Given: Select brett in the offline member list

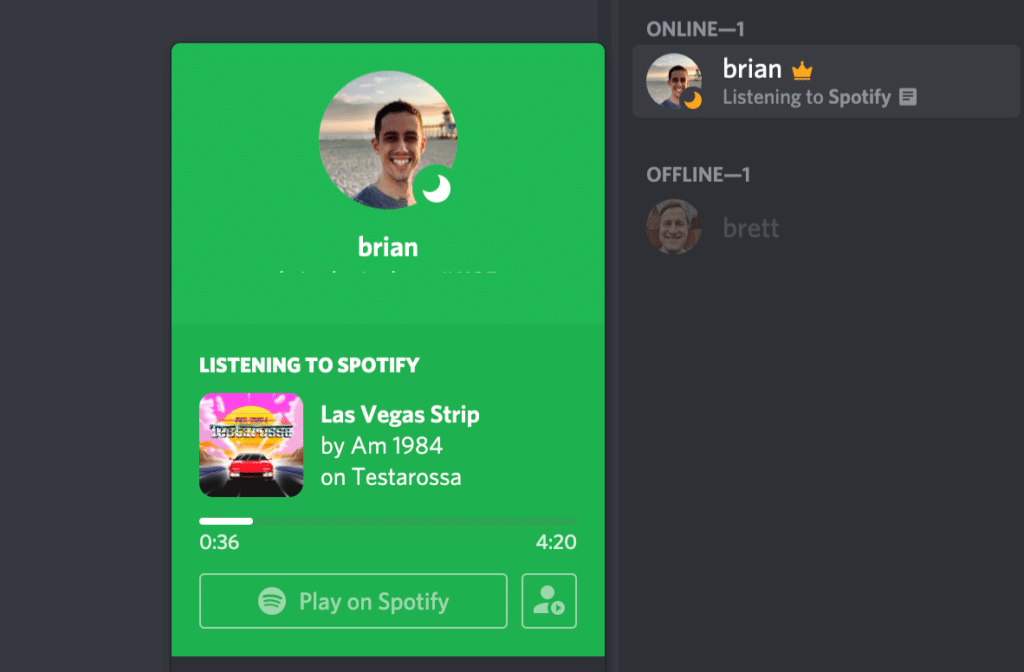Looking at the screenshot, I should (x=750, y=228).
